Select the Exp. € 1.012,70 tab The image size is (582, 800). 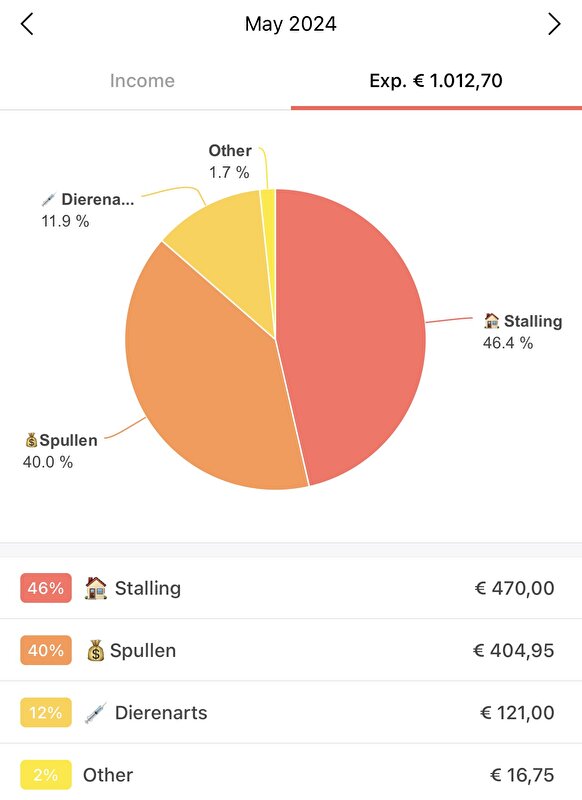coord(436,81)
